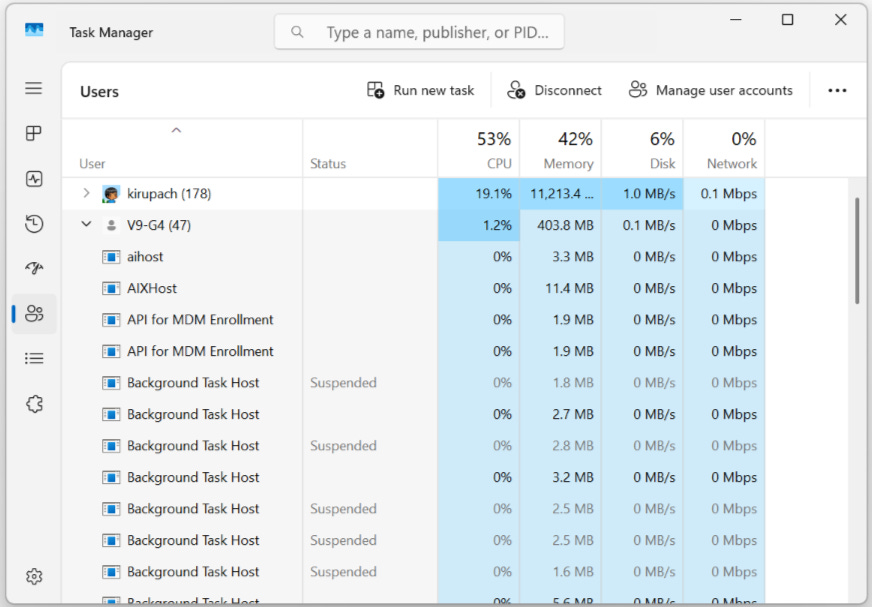This screenshot has height=607, width=872.
Task: Click the 11.4 MB memory value
Action: click(569, 289)
